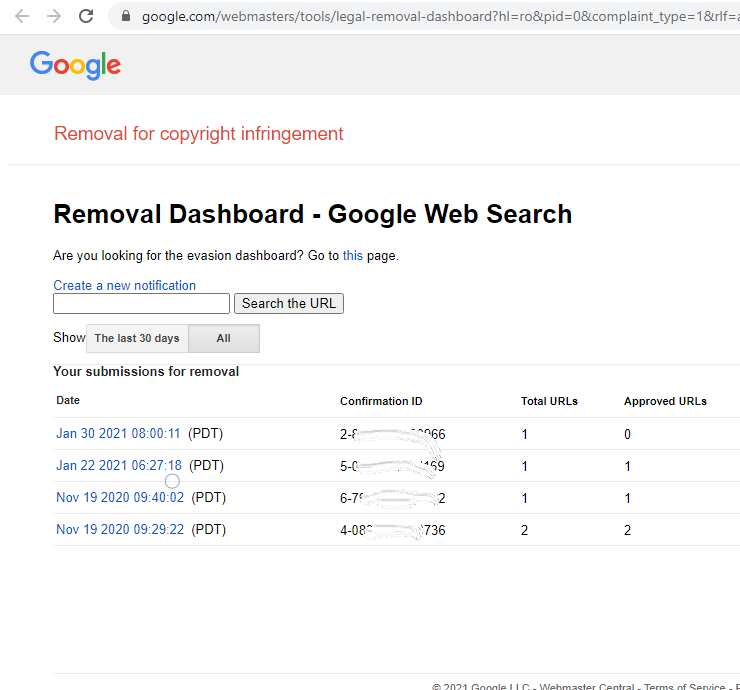Click the browser back arrow
Image resolution: width=740 pixels, height=690 pixels.
(22, 16)
